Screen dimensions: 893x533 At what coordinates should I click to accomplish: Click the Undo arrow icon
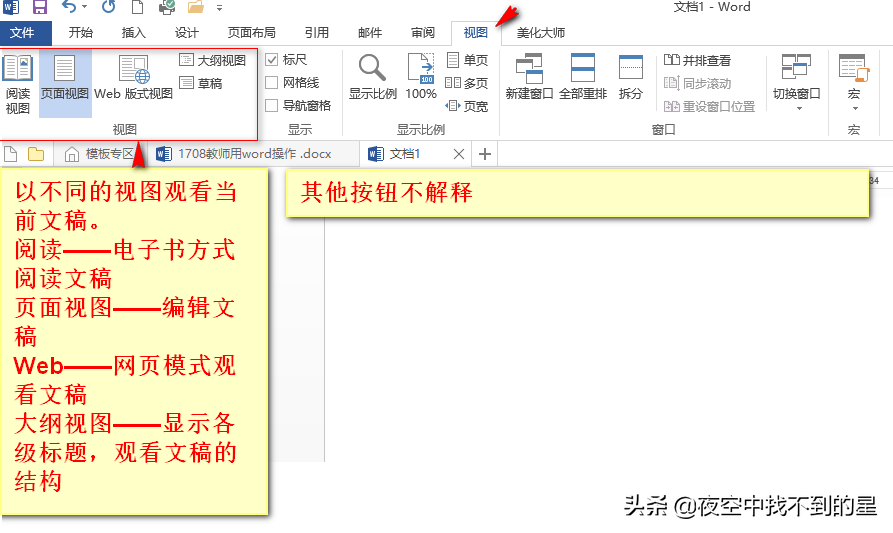pos(69,7)
